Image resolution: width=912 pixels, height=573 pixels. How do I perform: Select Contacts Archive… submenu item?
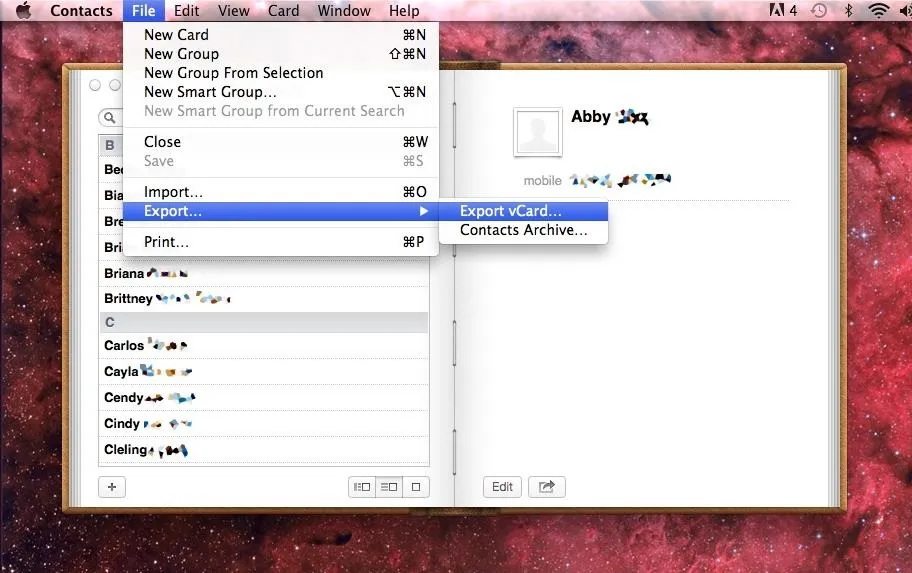(523, 230)
